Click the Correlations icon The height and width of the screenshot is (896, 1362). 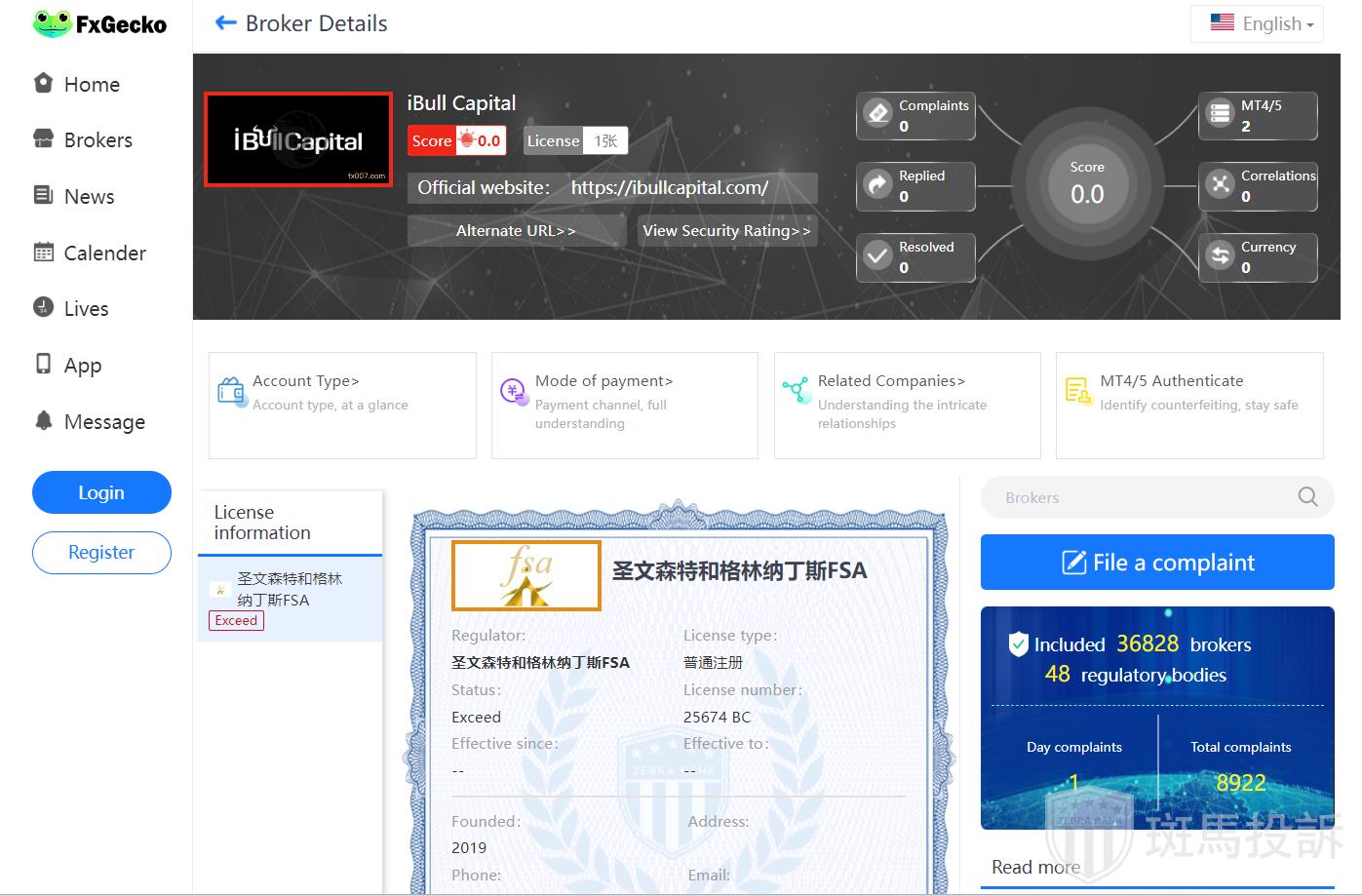1220,184
